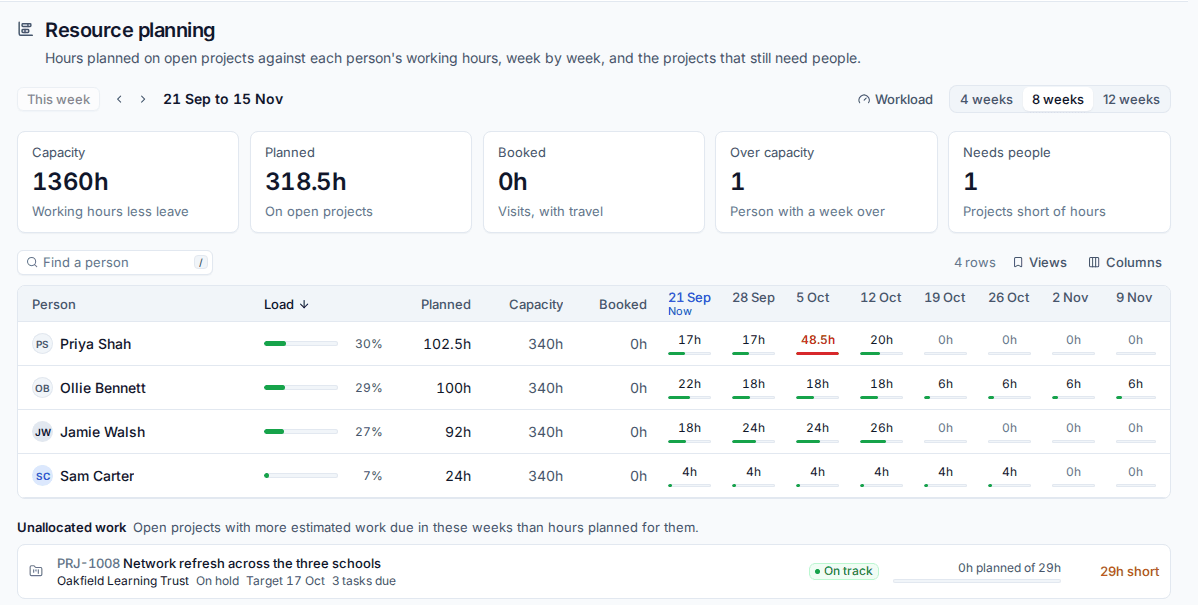Sort by the Load column header
The width and height of the screenshot is (1198, 605).
pyautogui.click(x=286, y=304)
